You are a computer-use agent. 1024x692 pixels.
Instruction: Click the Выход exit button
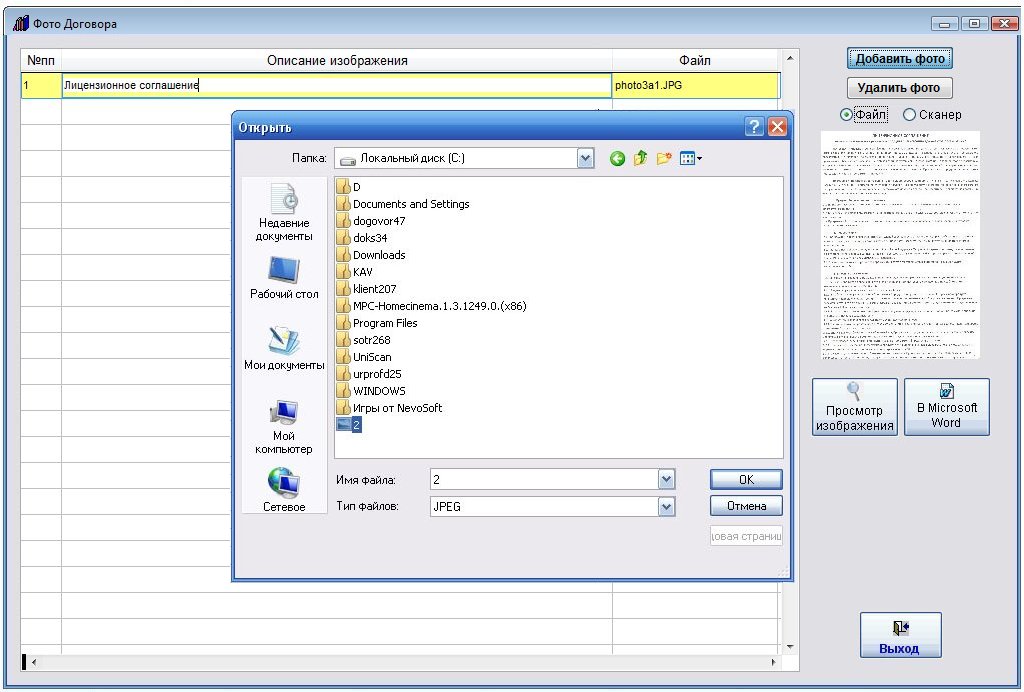pyautogui.click(x=900, y=635)
